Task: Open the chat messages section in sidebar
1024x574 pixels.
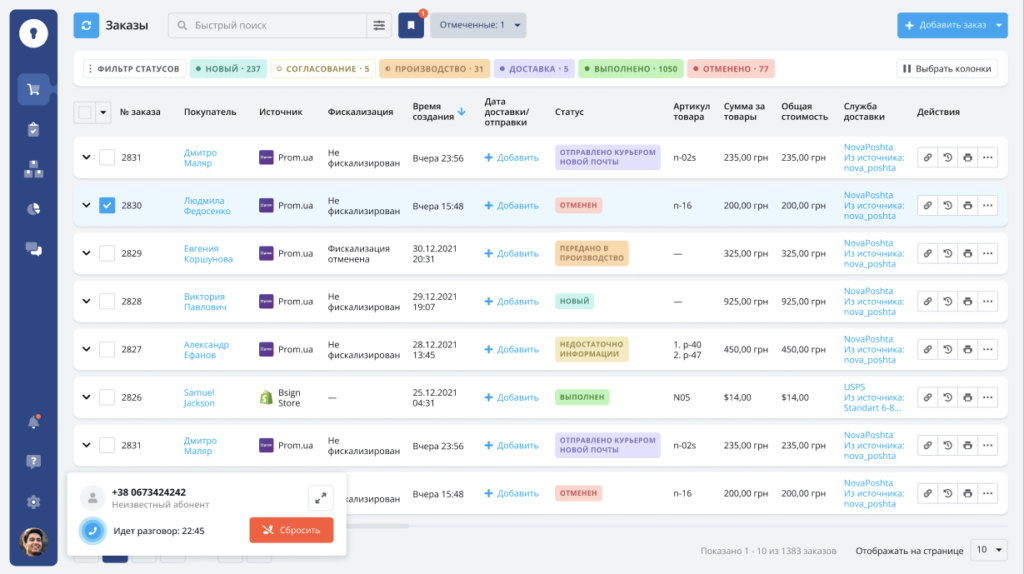Action: 33,249
